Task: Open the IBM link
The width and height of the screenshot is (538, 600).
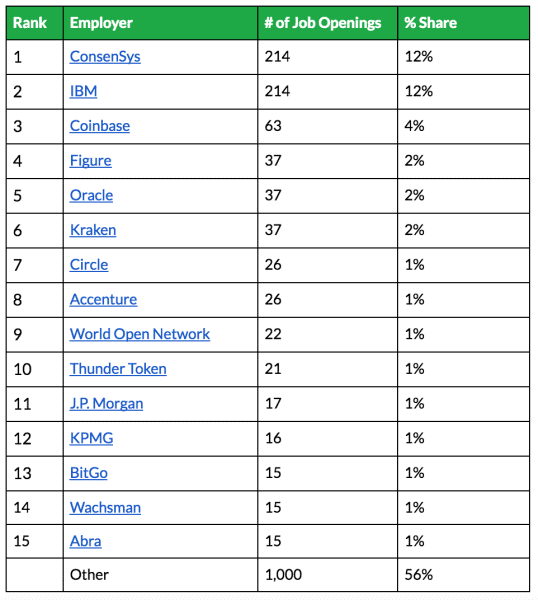Action: coord(83,91)
